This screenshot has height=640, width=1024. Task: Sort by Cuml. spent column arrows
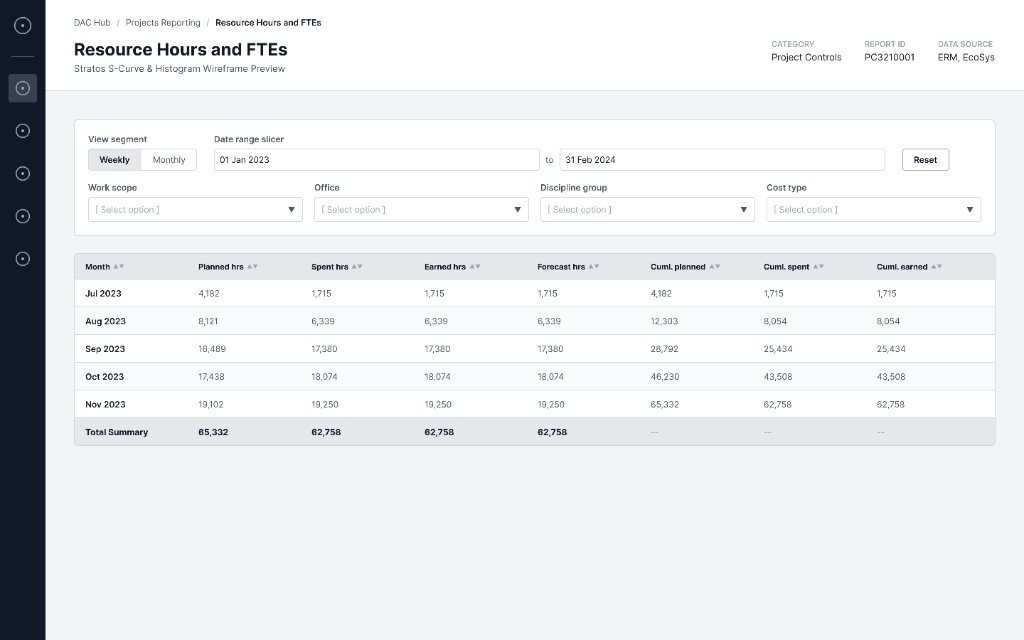point(818,266)
